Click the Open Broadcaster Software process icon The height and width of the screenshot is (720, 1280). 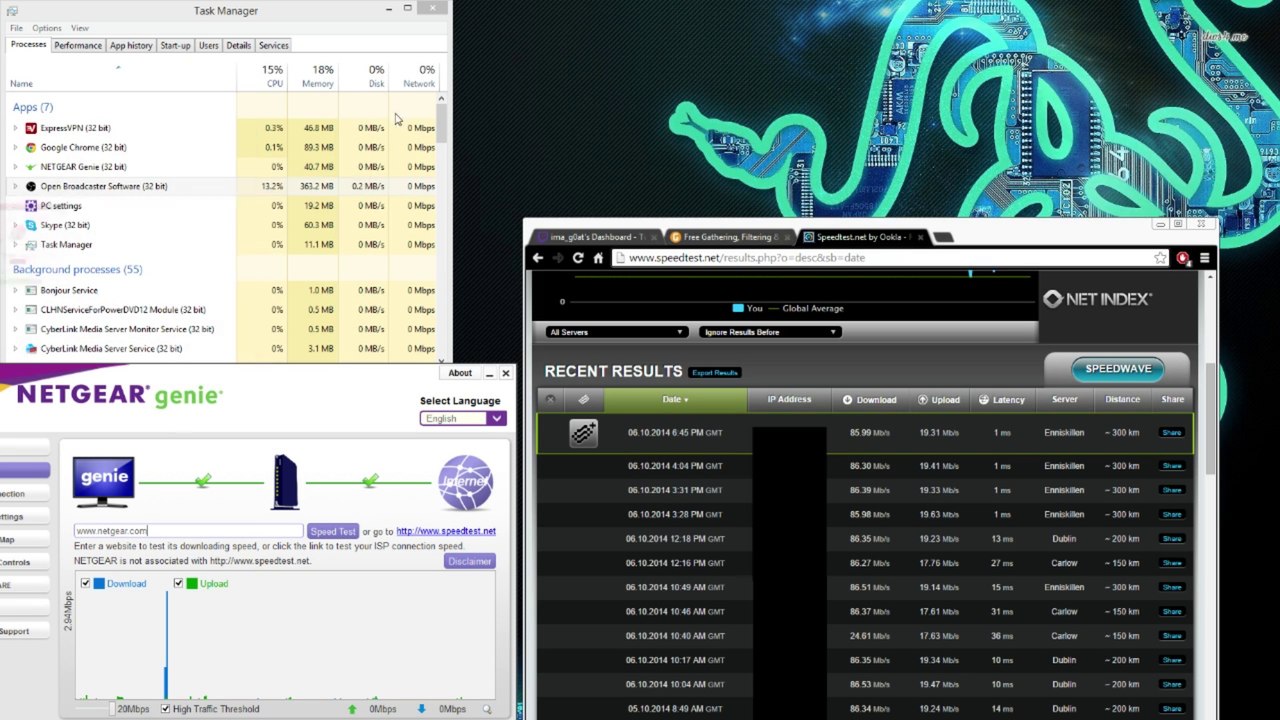pos(31,186)
